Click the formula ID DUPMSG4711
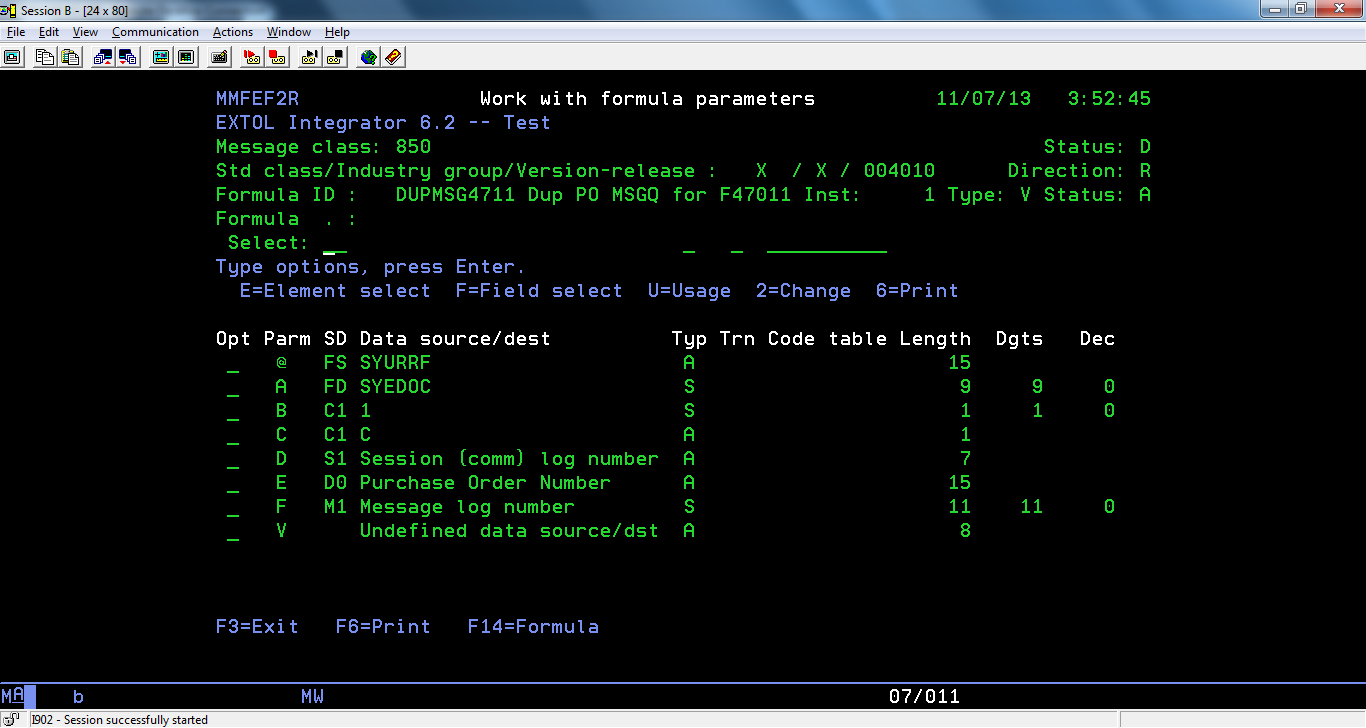 click(455, 195)
